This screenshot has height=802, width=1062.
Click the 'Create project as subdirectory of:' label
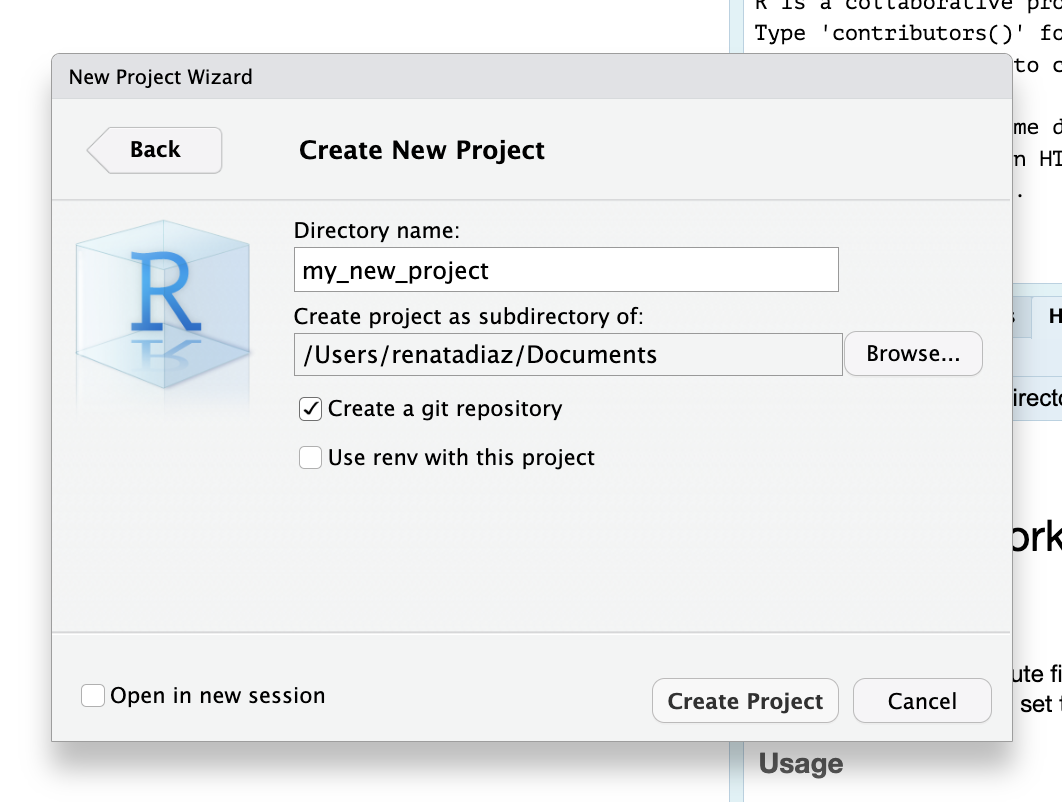468,317
